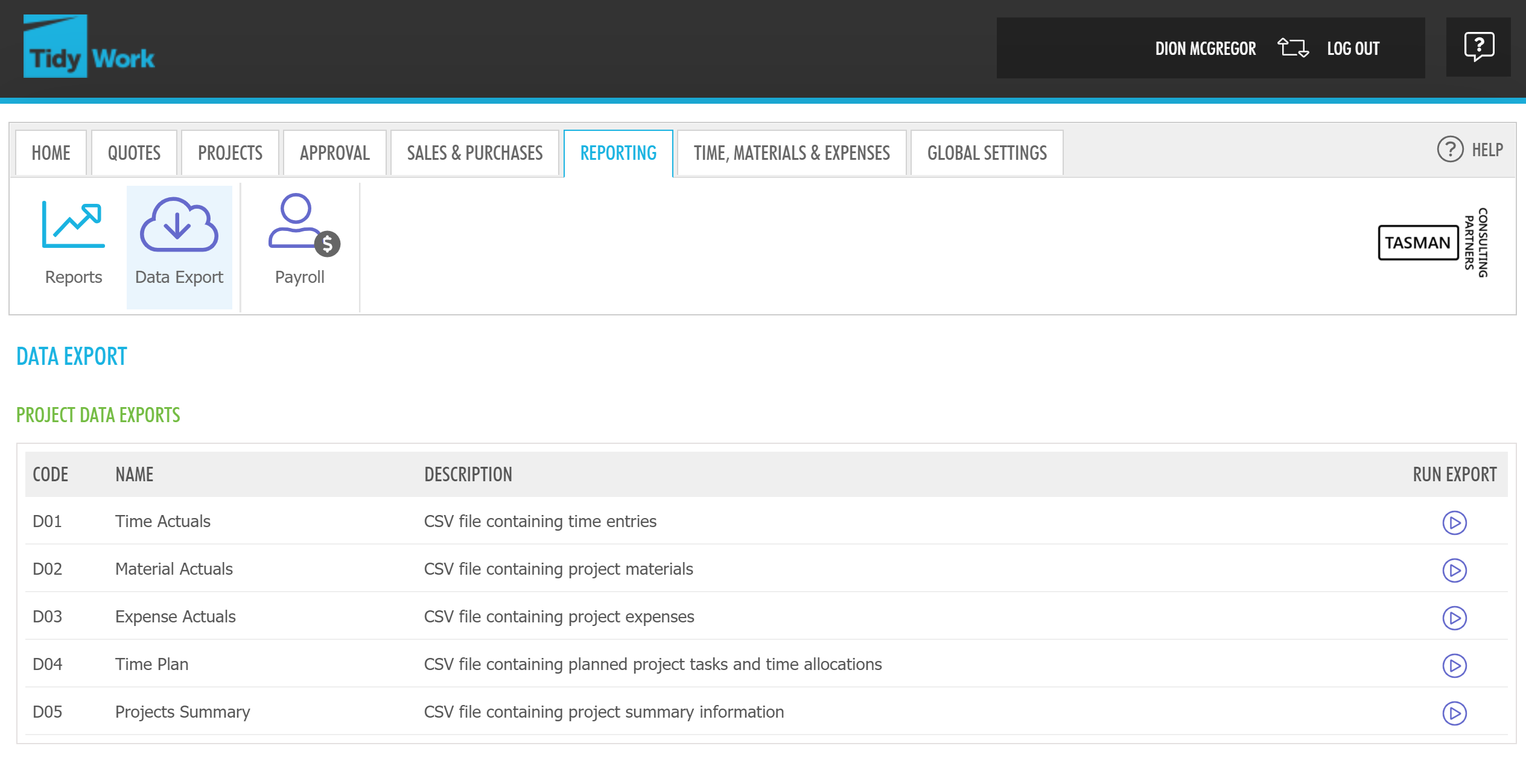The width and height of the screenshot is (1526, 784).
Task: Click the Tasman Consulting Partners logo
Action: click(x=1433, y=242)
